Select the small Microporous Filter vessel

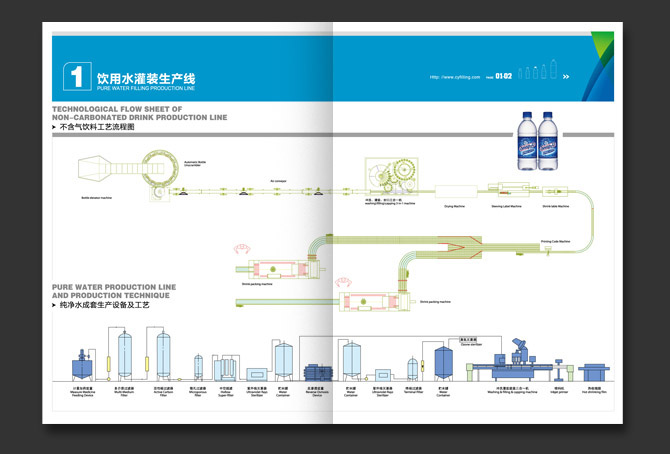click(x=198, y=368)
